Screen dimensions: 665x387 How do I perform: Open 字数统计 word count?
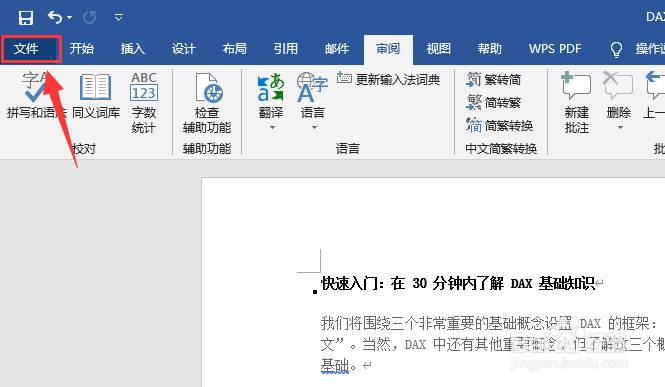pyautogui.click(x=144, y=103)
